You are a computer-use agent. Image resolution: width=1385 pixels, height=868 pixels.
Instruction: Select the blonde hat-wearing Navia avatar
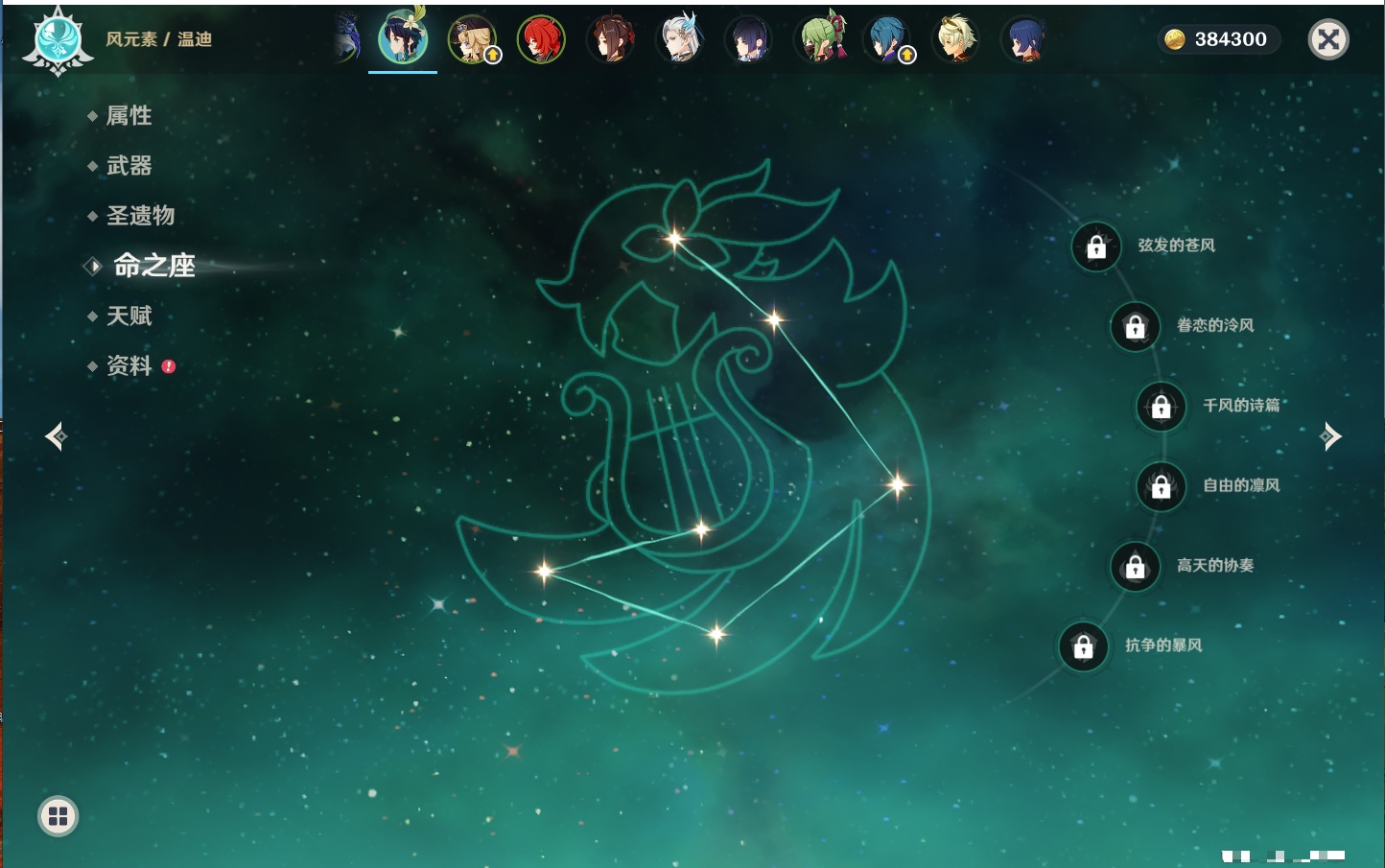tap(472, 39)
